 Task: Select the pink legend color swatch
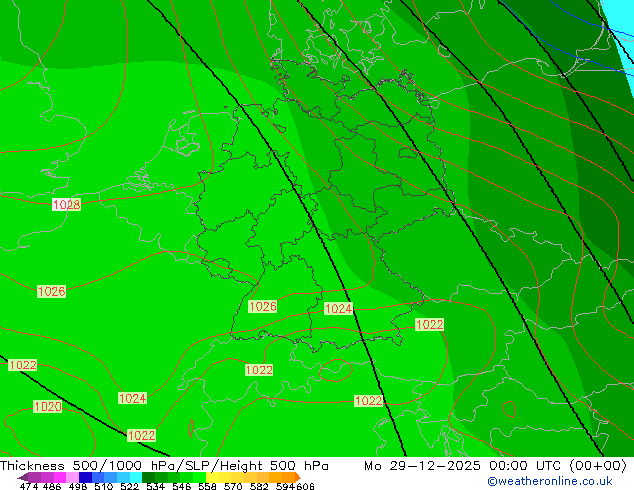[72, 477]
